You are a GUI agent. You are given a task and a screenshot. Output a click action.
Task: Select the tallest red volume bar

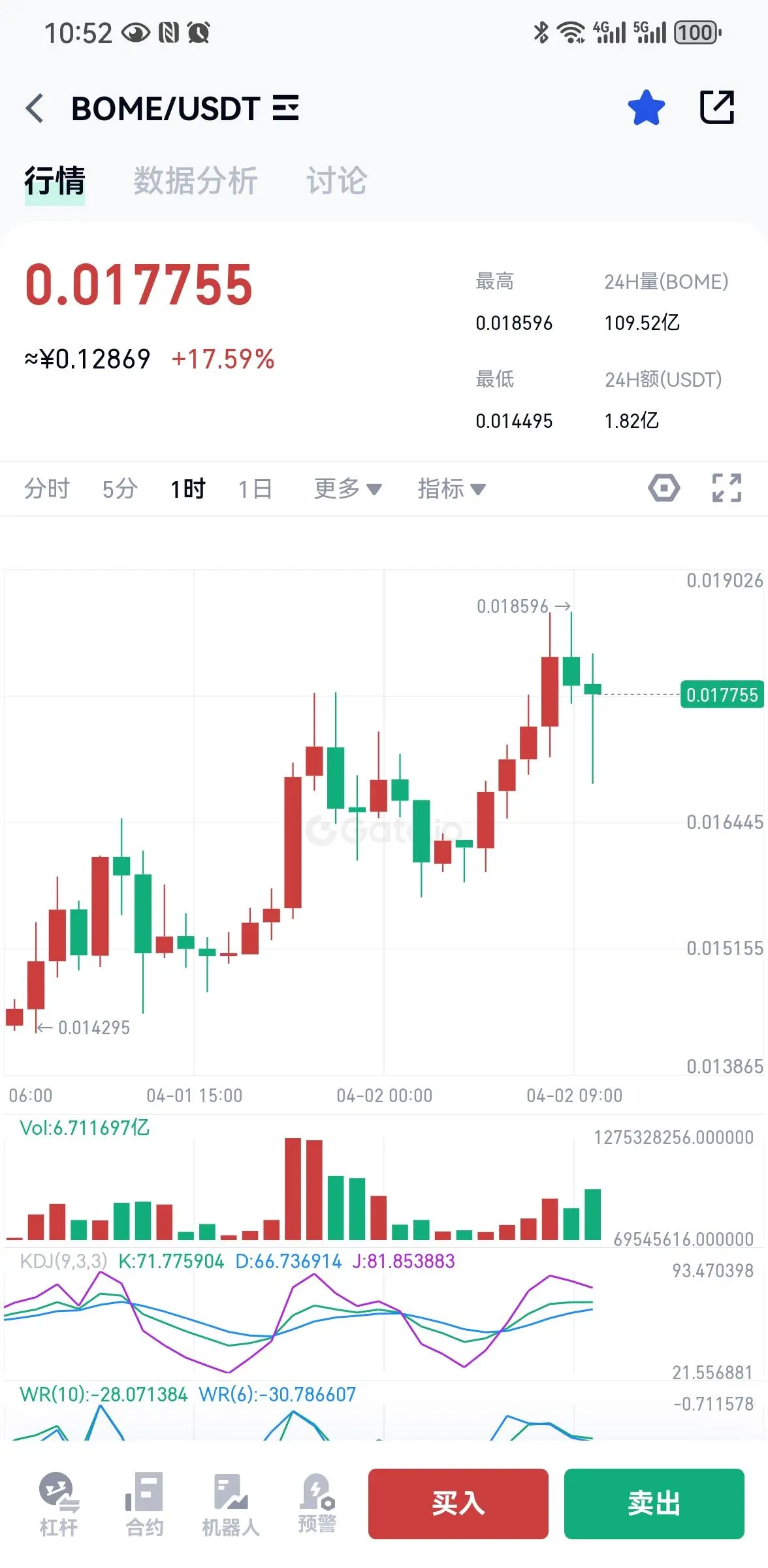point(293,1189)
